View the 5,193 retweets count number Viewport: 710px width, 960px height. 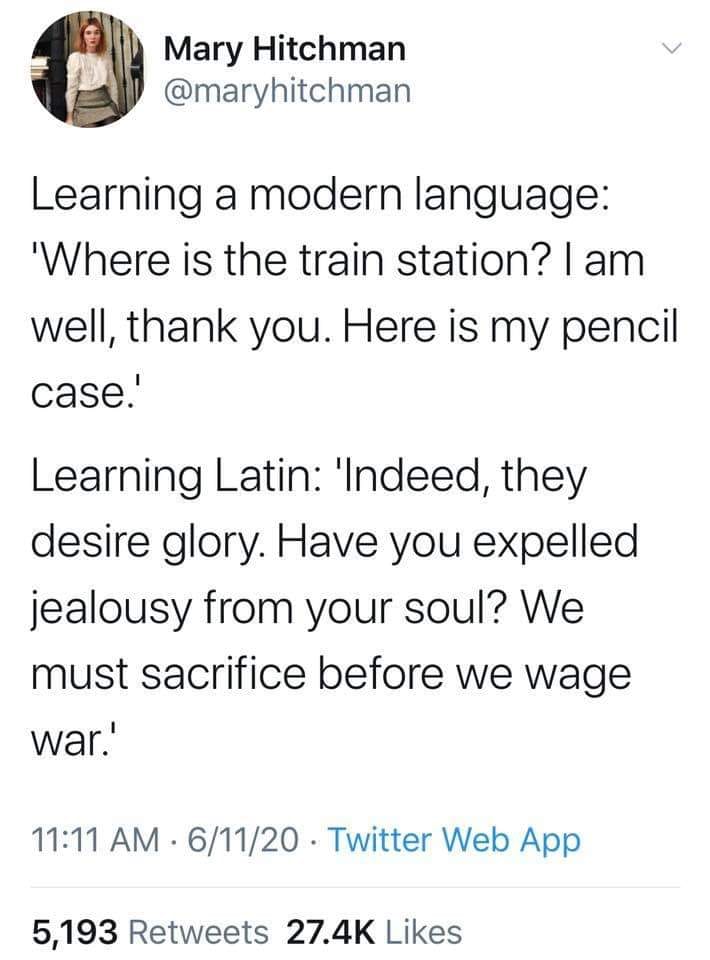[74, 932]
